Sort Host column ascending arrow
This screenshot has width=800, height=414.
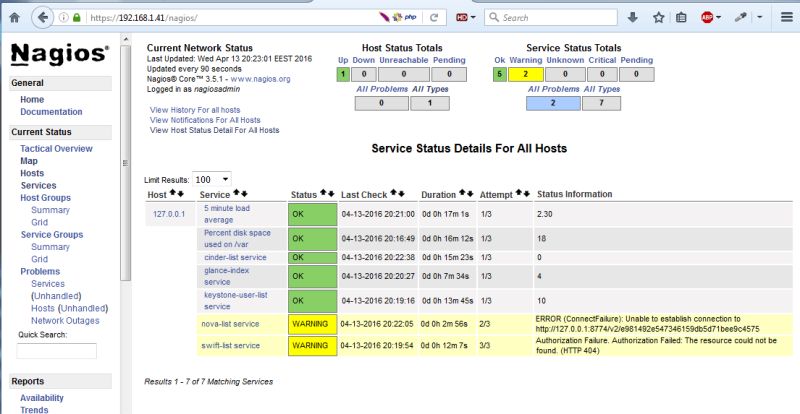172,193
